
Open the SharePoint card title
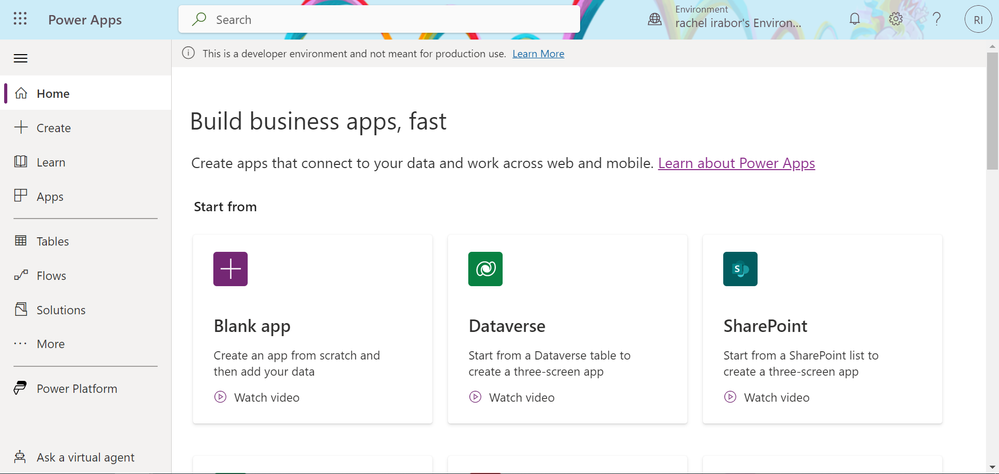click(765, 326)
